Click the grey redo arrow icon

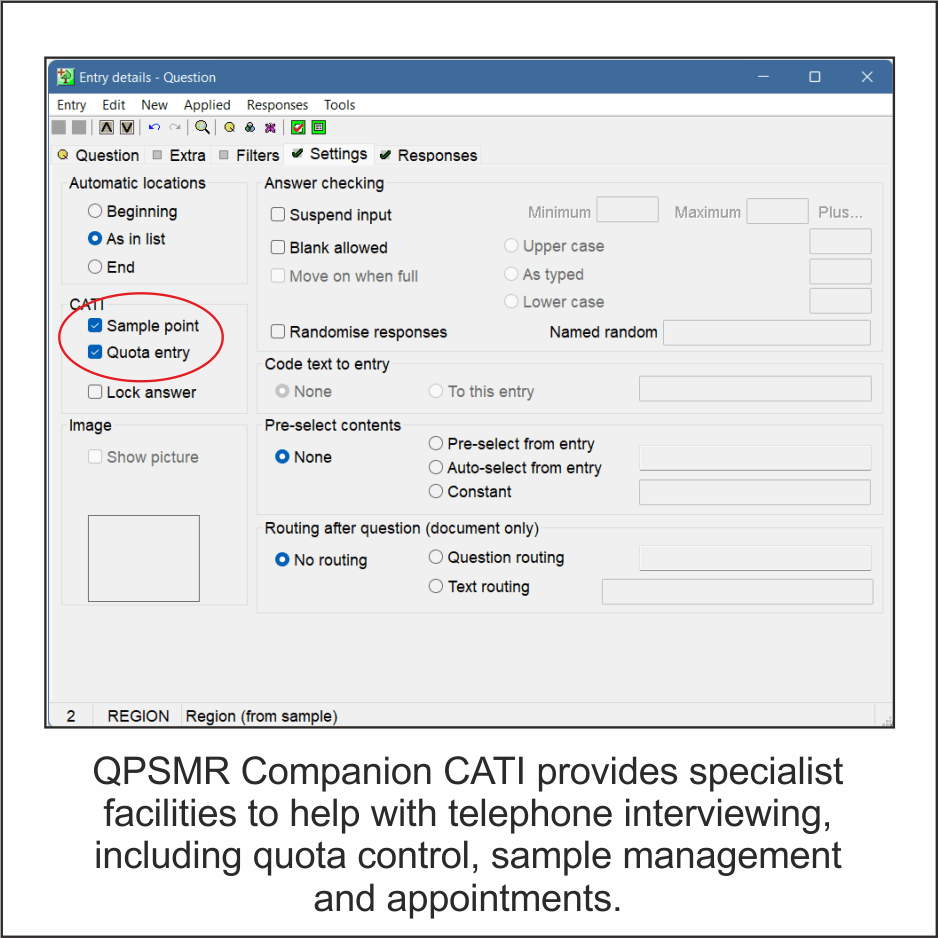coord(175,127)
